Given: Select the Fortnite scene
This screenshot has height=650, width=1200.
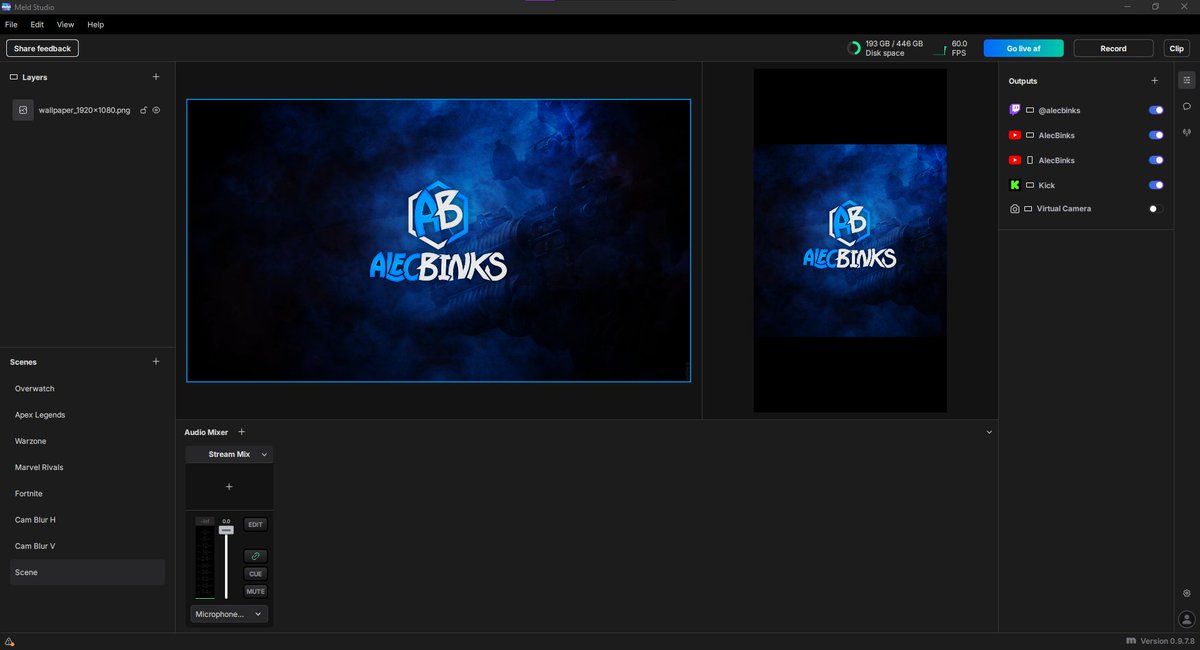Looking at the screenshot, I should coord(87,494).
